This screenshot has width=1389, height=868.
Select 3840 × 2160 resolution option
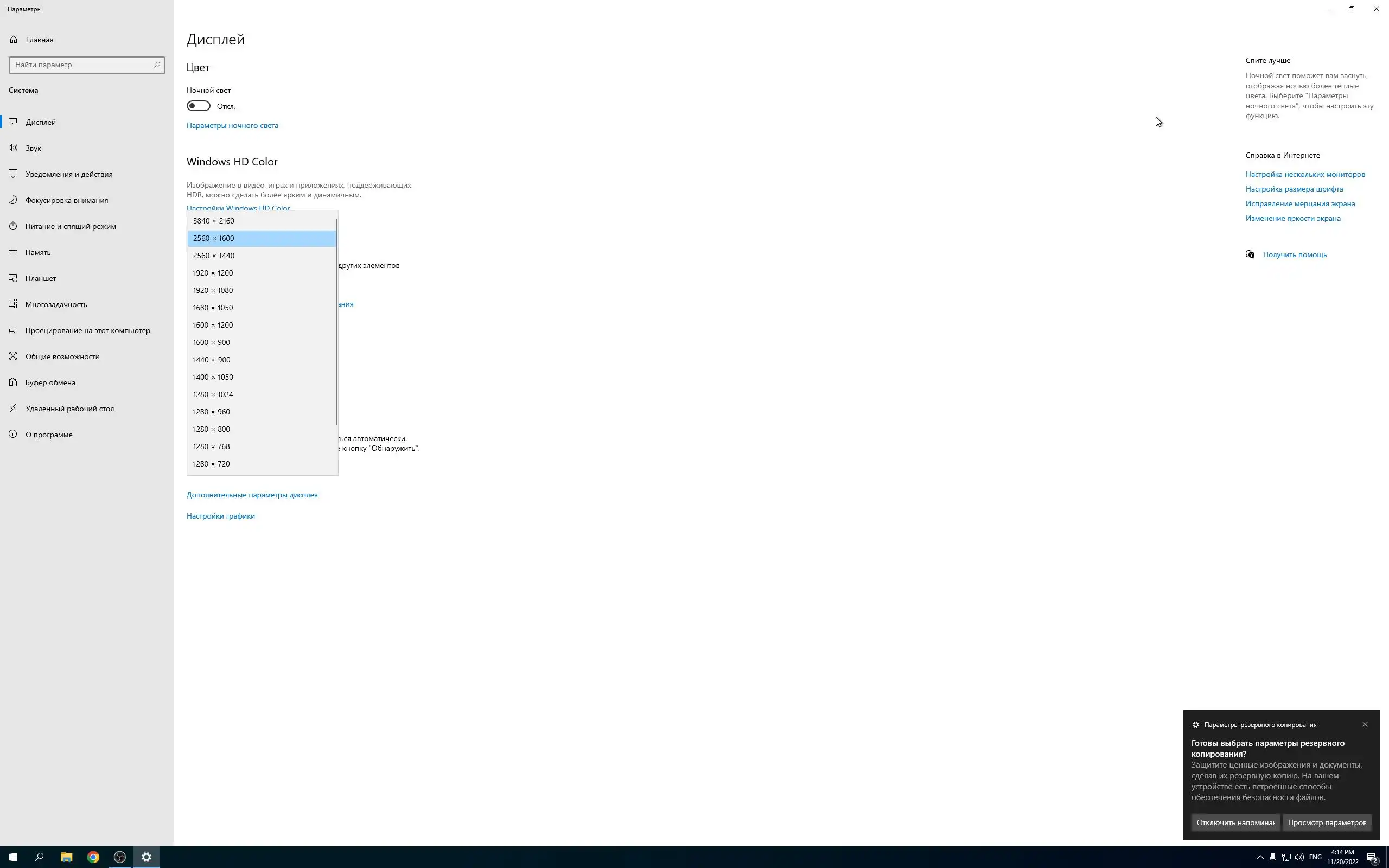click(214, 221)
